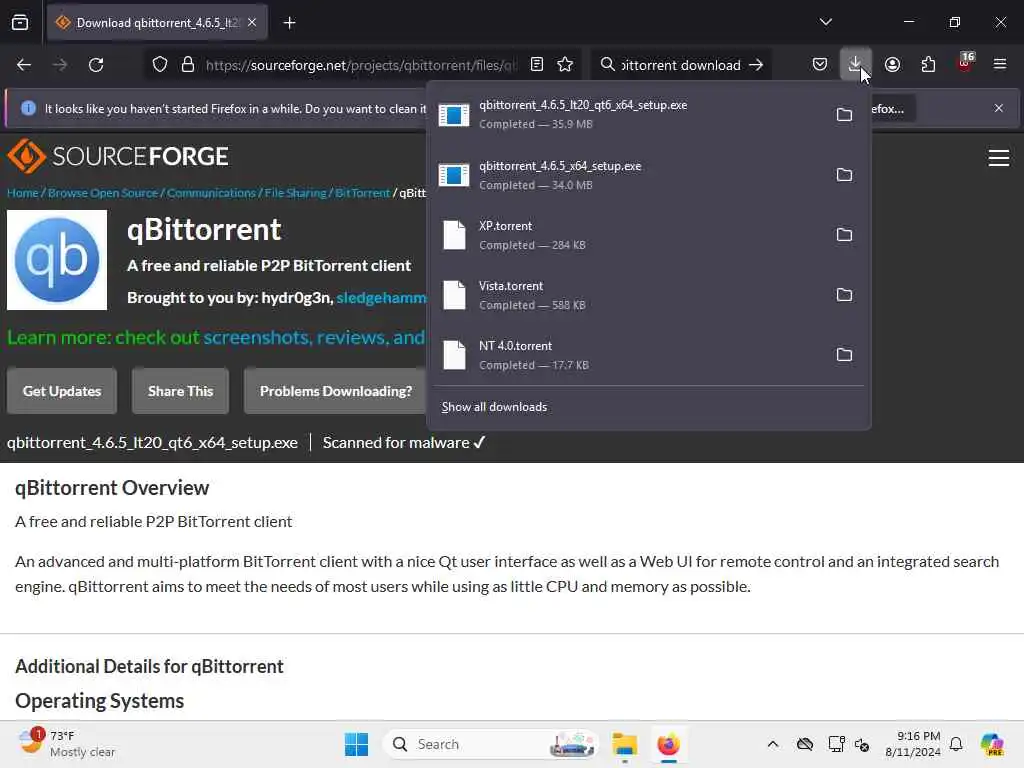Viewport: 1024px width, 768px height.
Task: Follow the Communications breadcrumb link
Action: (211, 193)
